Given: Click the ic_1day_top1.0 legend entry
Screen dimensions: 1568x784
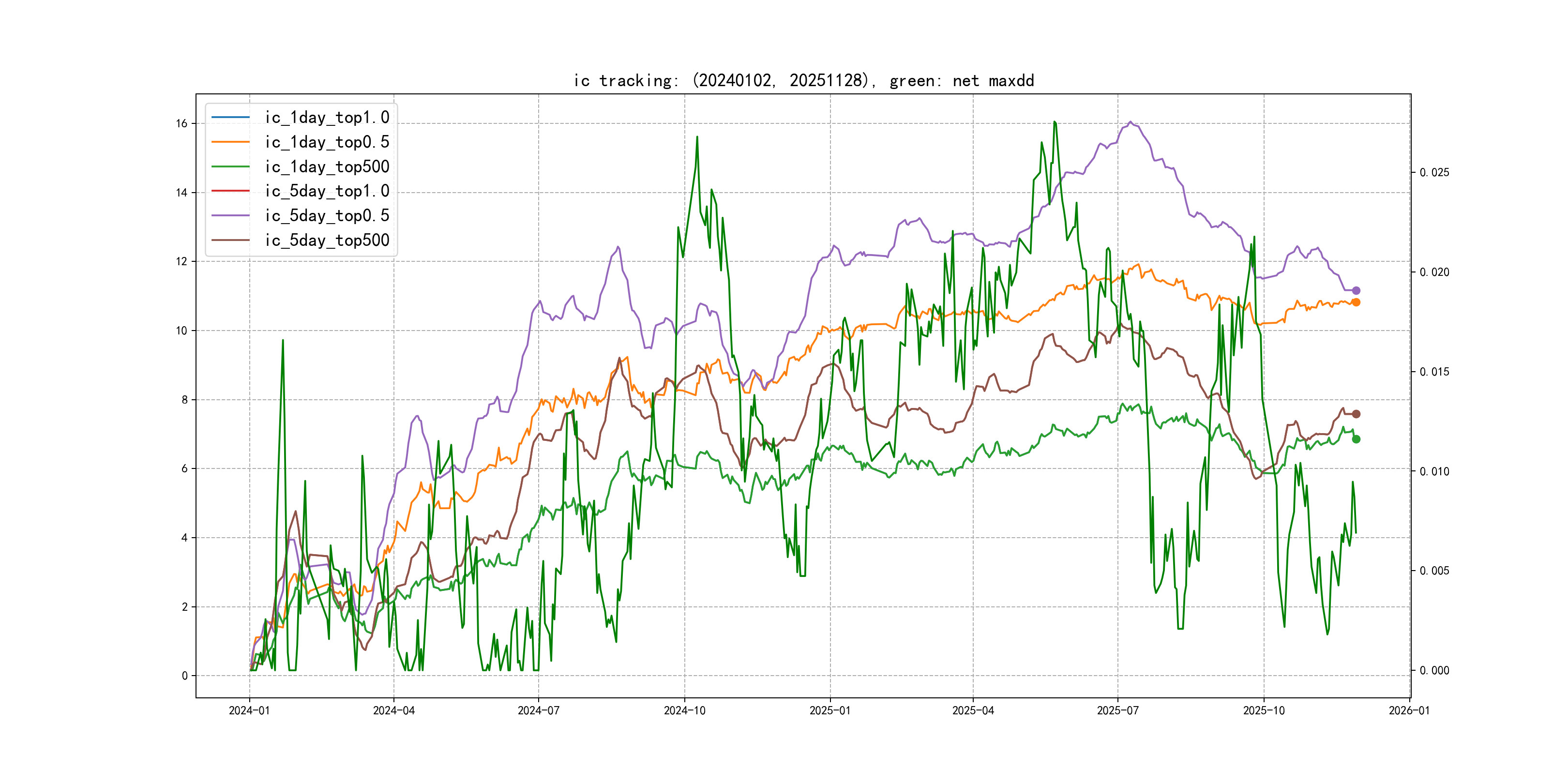Looking at the screenshot, I should tap(327, 118).
